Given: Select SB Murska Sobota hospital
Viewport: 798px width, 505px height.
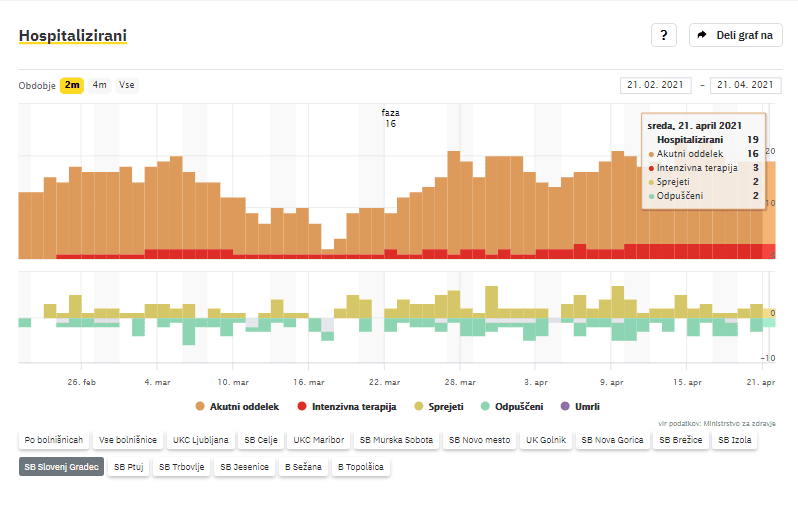Looking at the screenshot, I should pyautogui.click(x=397, y=440).
